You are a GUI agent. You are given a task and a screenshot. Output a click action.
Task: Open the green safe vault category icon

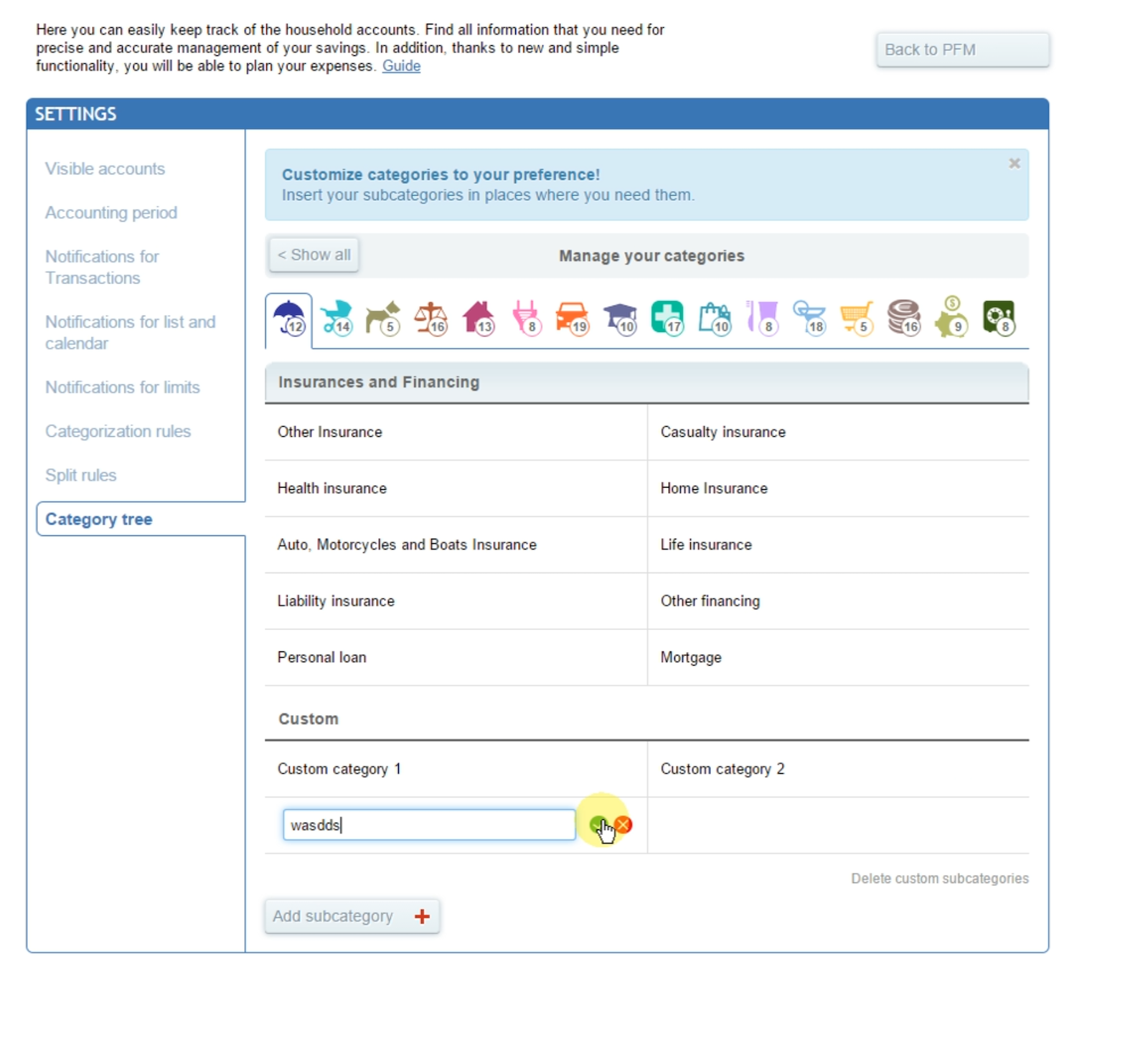click(x=999, y=318)
